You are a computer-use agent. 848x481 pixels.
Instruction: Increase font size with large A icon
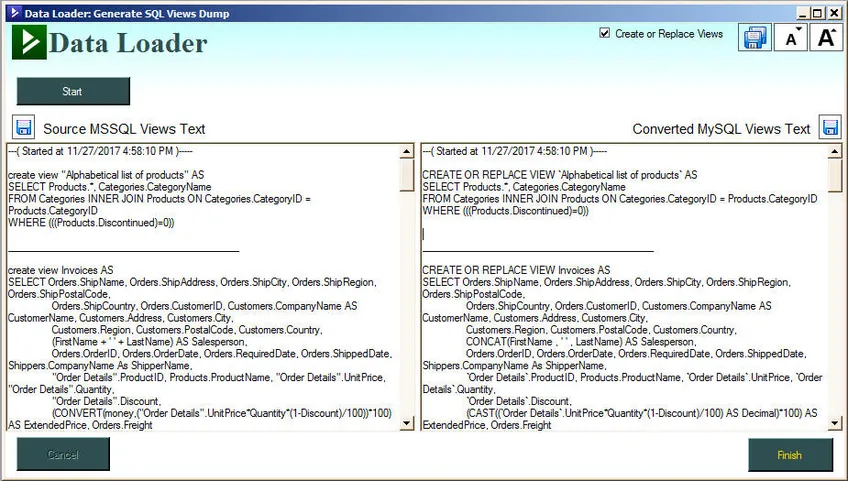(826, 37)
